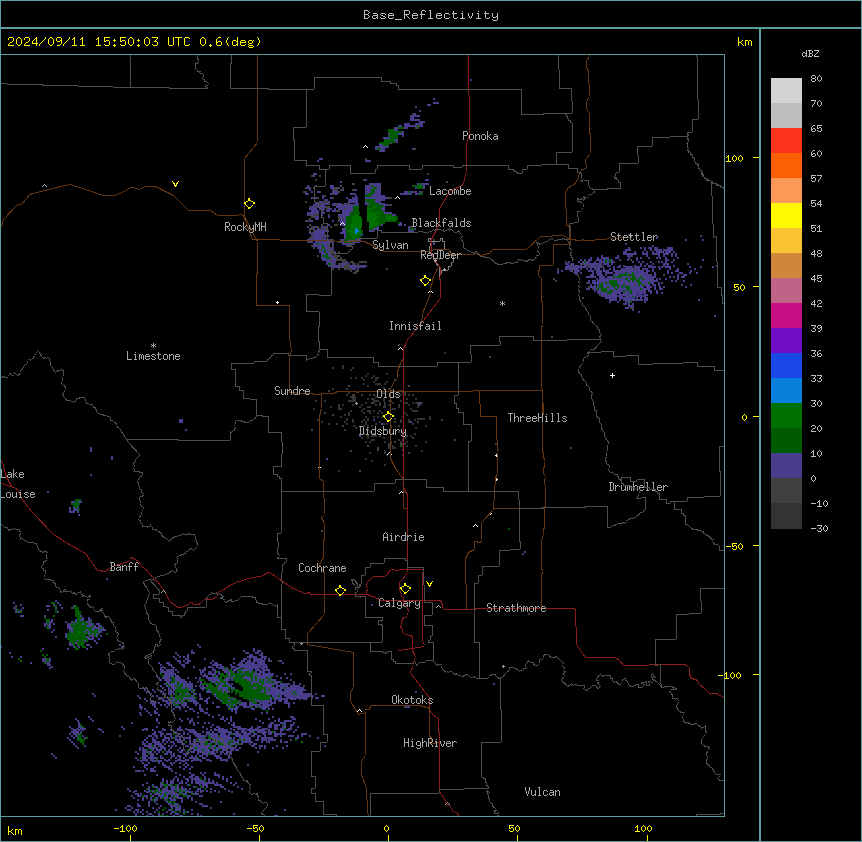Click the yellow V marker northwest of RockyMH
862x842 pixels.
[x=175, y=184]
